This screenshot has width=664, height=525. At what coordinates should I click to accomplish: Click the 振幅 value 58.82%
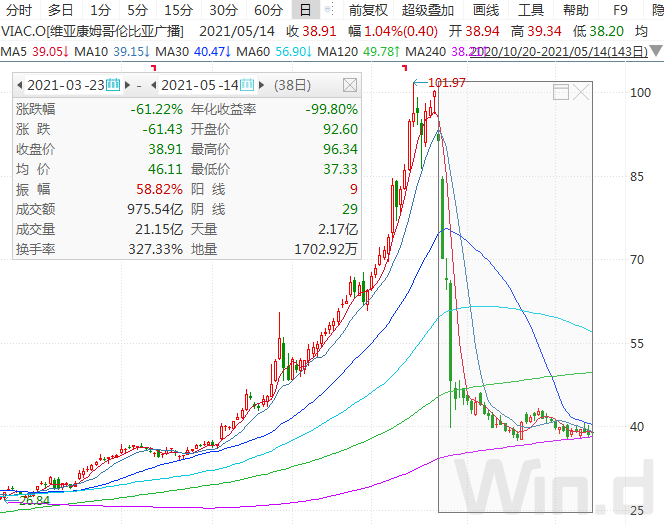tap(159, 189)
